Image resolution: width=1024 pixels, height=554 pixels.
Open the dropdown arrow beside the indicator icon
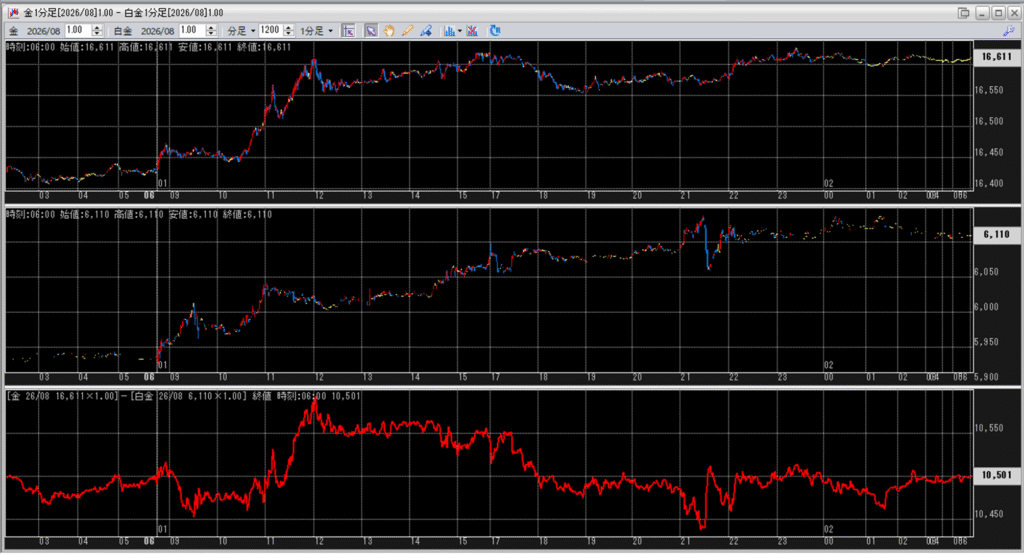(459, 31)
